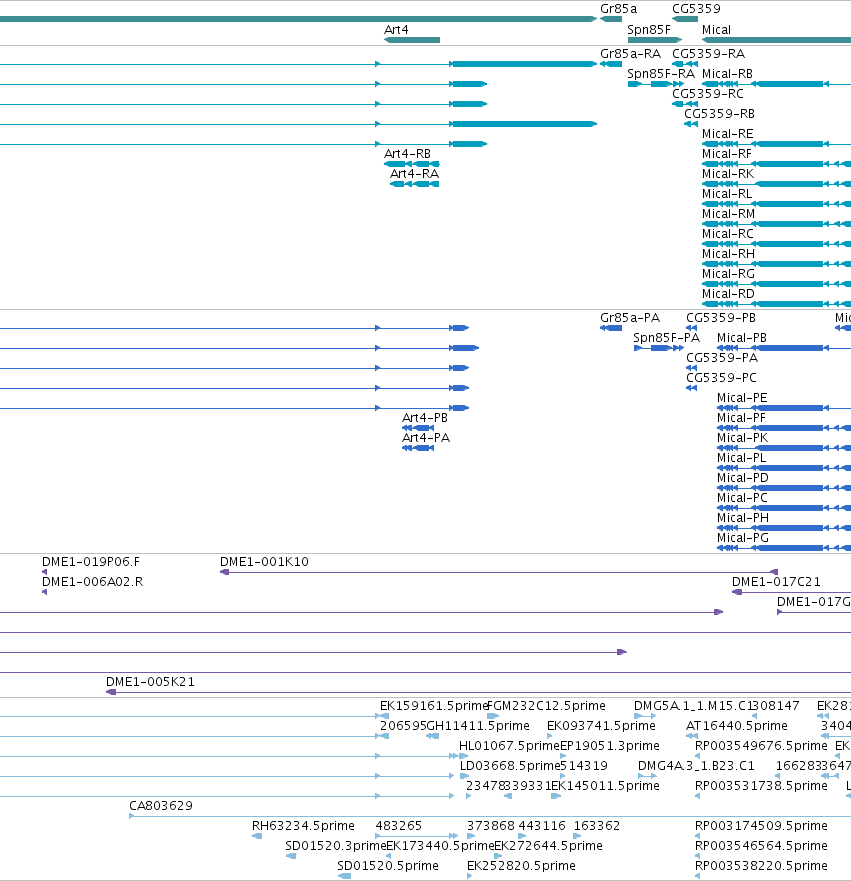Select the Mical-RE transcript
Screen dimensions: 851x881
pyautogui.click(x=776, y=144)
